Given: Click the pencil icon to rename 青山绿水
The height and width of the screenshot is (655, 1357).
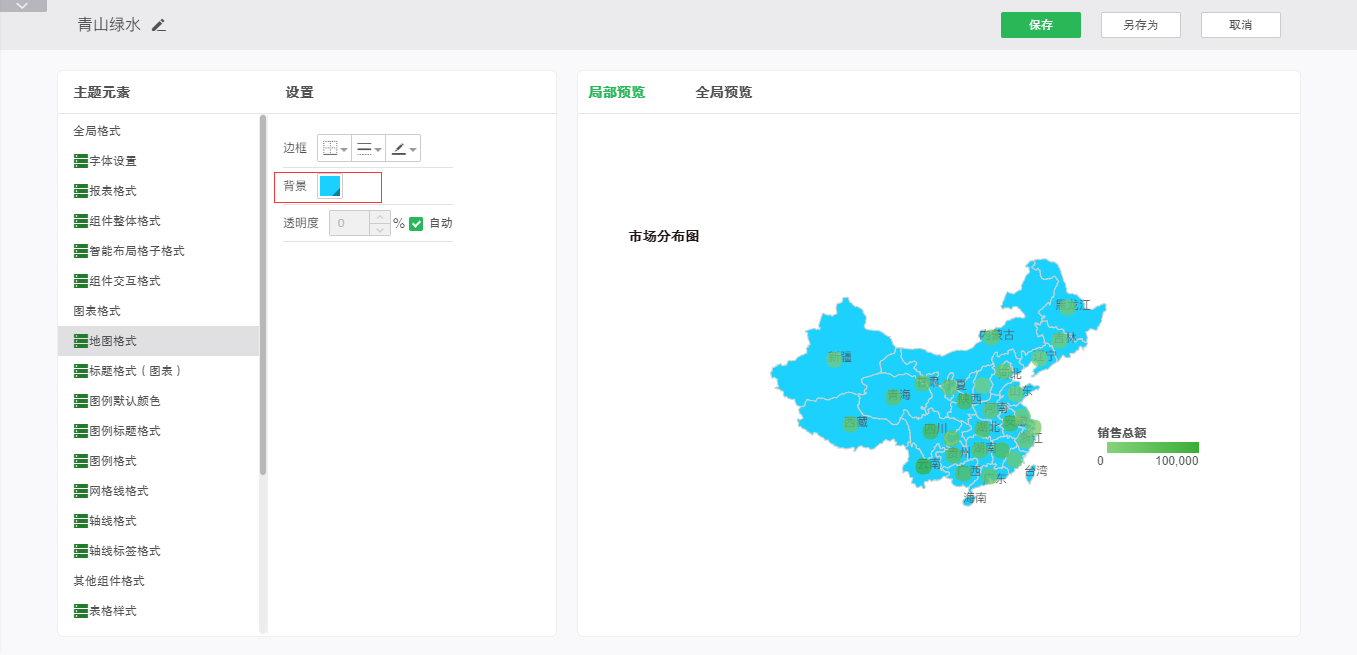Looking at the screenshot, I should [x=159, y=25].
